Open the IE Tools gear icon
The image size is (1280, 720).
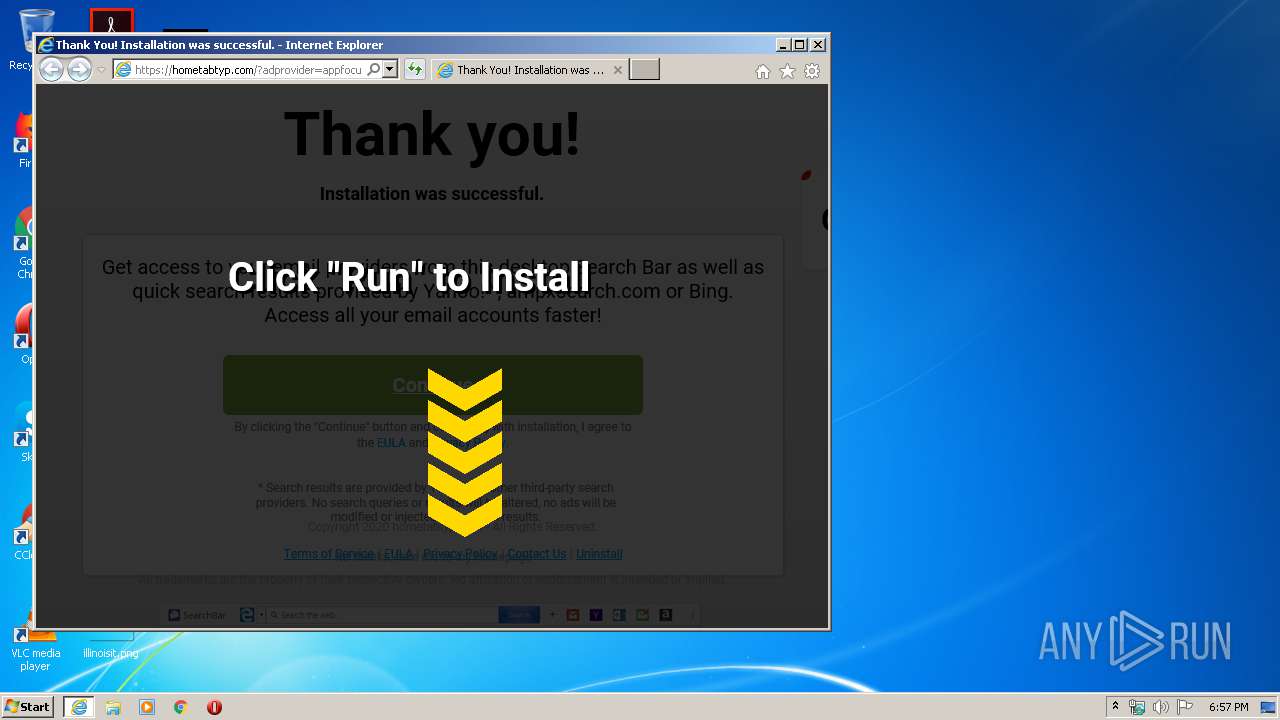click(x=812, y=71)
